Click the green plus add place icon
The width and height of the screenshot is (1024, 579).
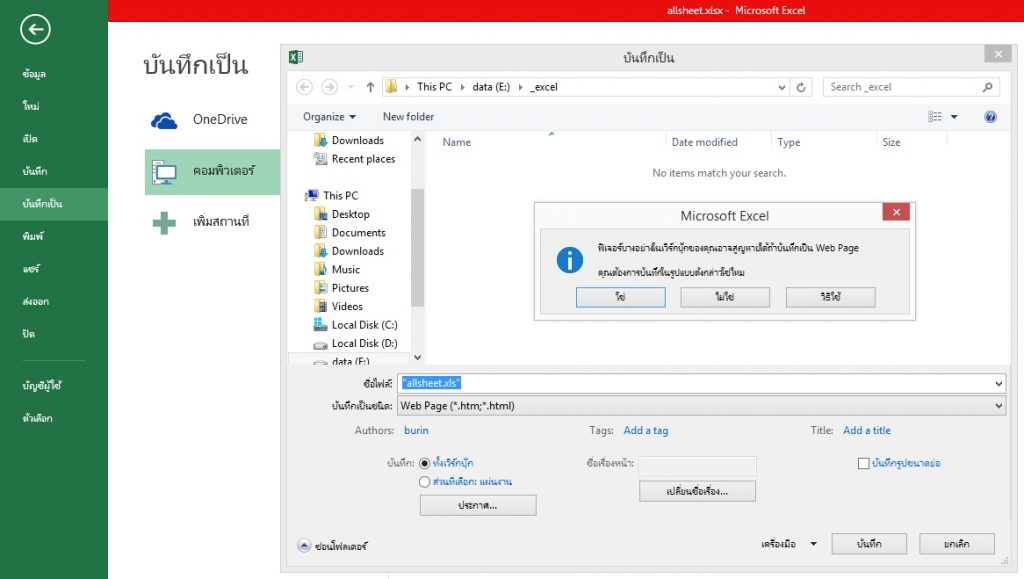pos(164,223)
